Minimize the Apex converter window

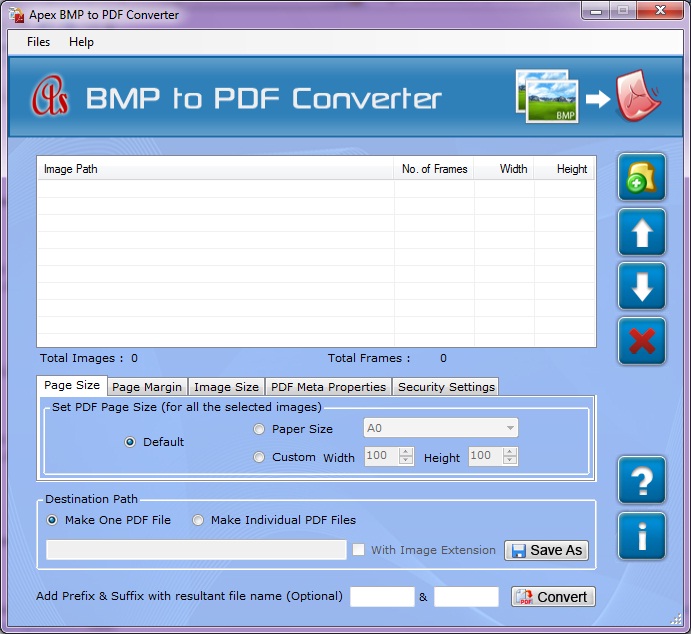(x=596, y=11)
